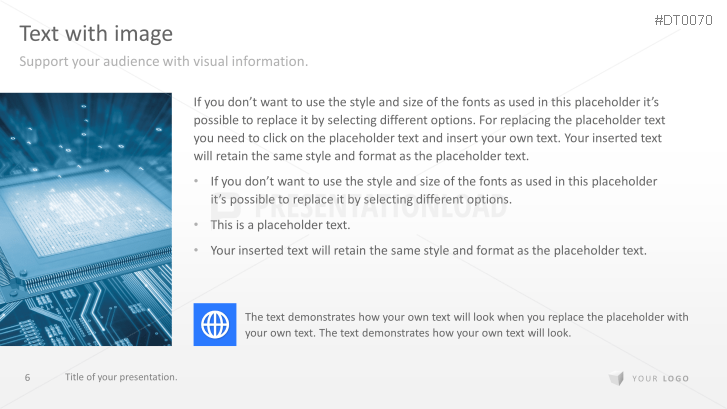Click bullet dot before "This is a placeholder text"
Image resolution: width=727 pixels, height=409 pixels.
(197, 225)
